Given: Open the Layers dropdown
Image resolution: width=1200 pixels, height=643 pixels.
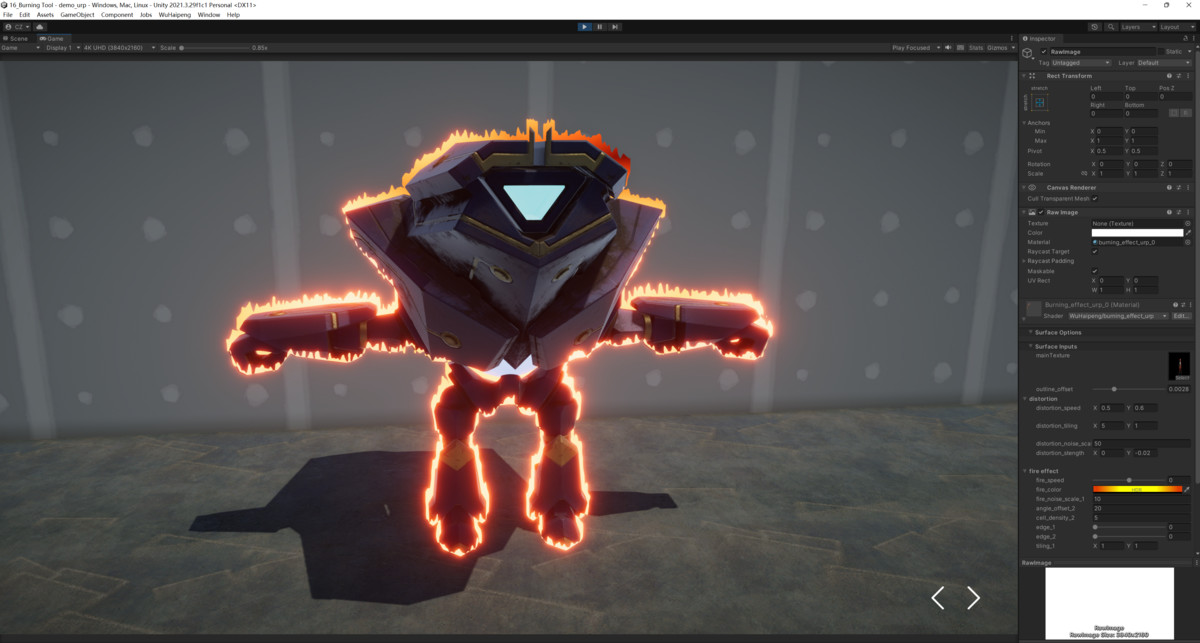Looking at the screenshot, I should click(x=1136, y=27).
